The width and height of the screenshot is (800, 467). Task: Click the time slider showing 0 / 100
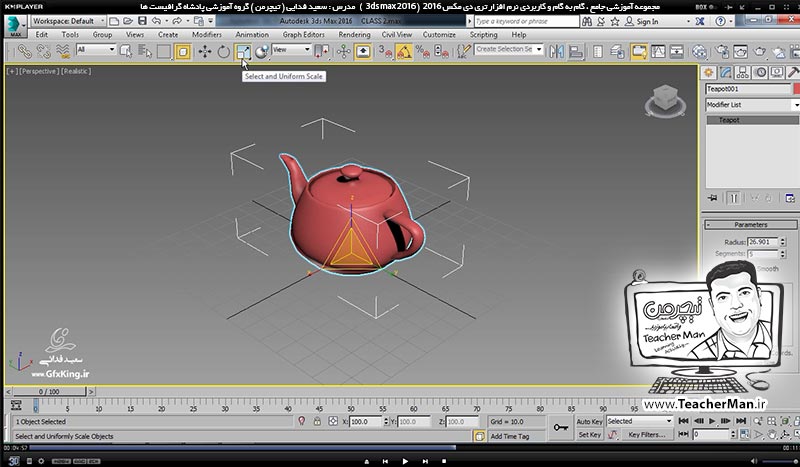coord(49,391)
